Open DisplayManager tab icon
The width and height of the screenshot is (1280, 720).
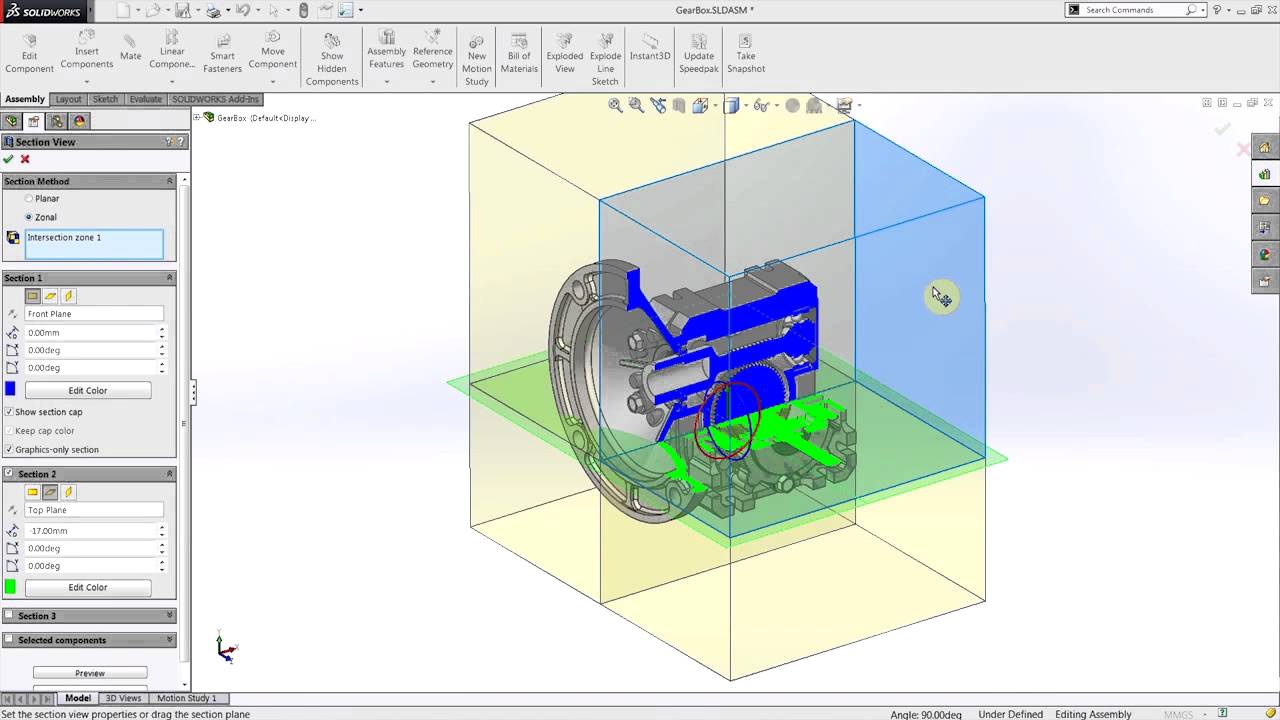tap(80, 121)
